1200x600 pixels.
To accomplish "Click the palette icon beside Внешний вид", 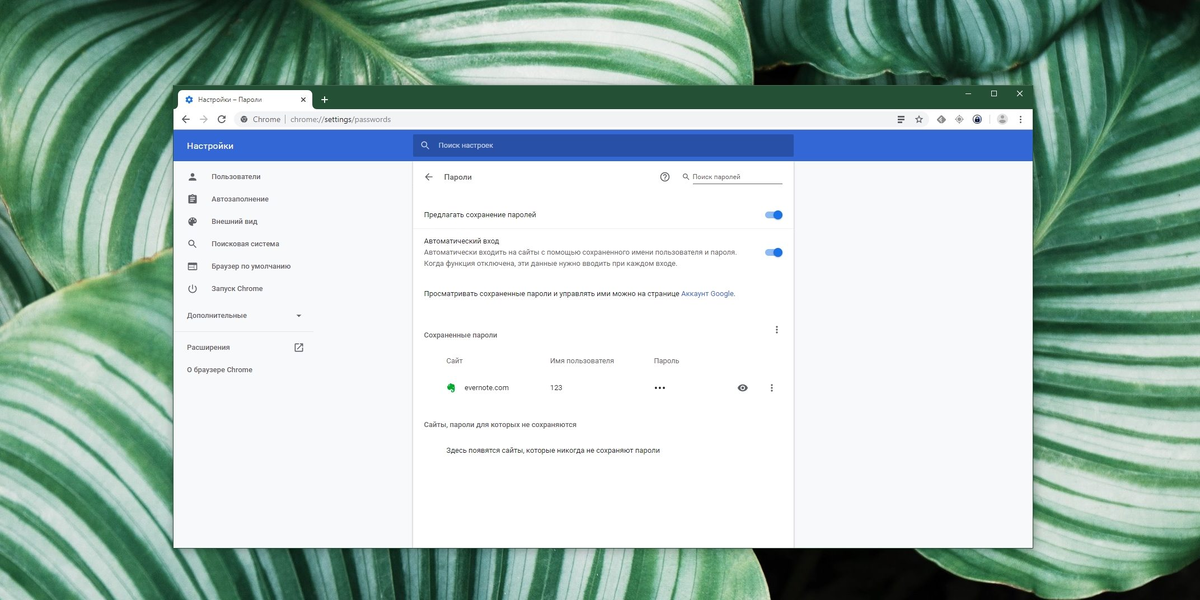I will point(192,221).
